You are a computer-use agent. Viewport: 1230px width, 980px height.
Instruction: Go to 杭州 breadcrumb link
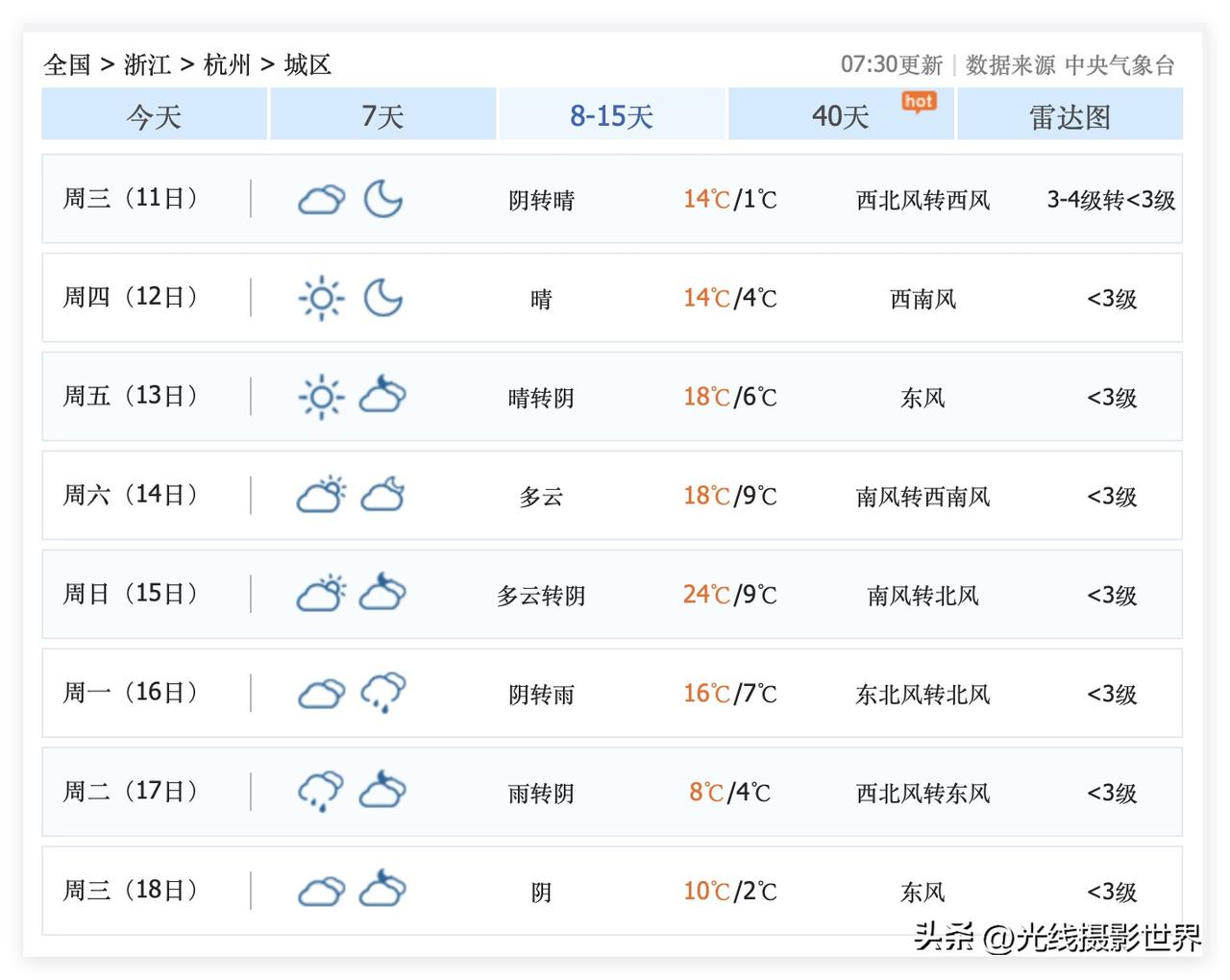[227, 64]
